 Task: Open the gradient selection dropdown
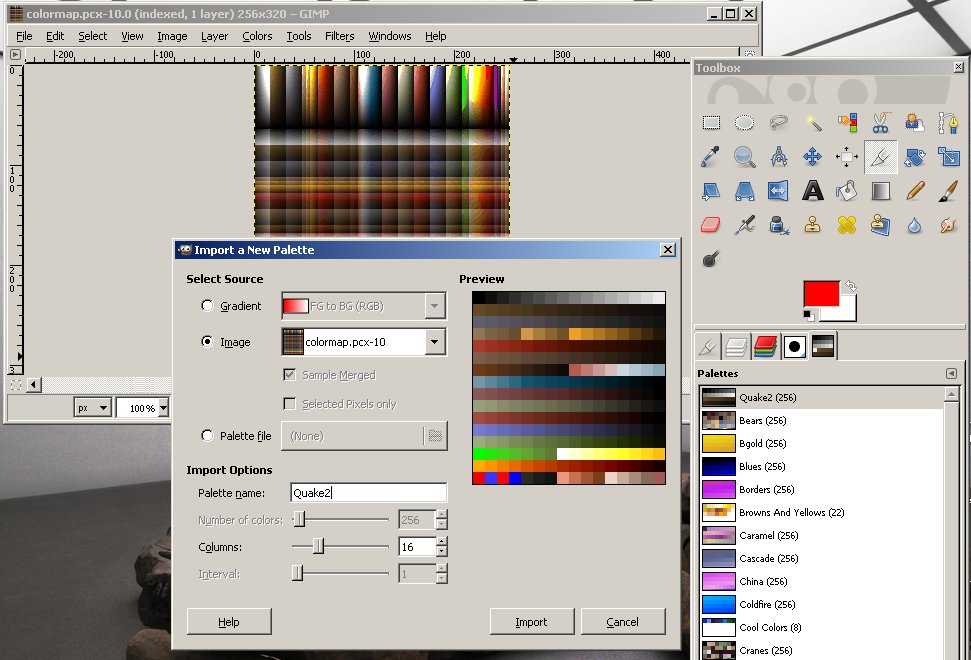(434, 306)
